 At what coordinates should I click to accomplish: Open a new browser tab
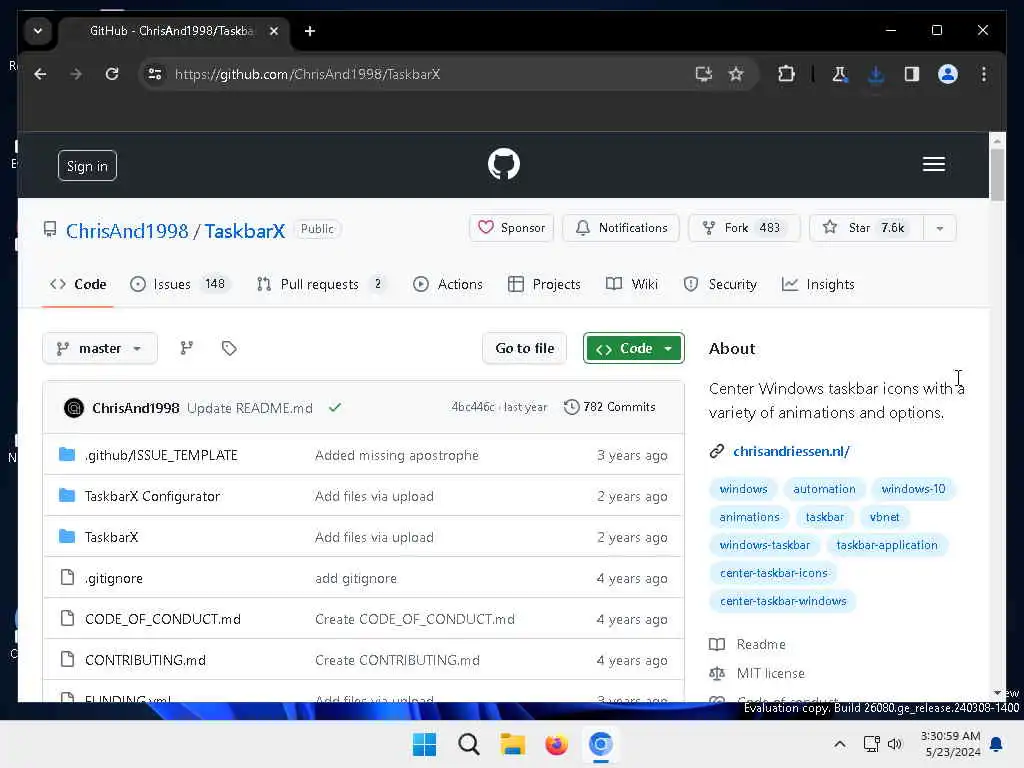click(310, 31)
